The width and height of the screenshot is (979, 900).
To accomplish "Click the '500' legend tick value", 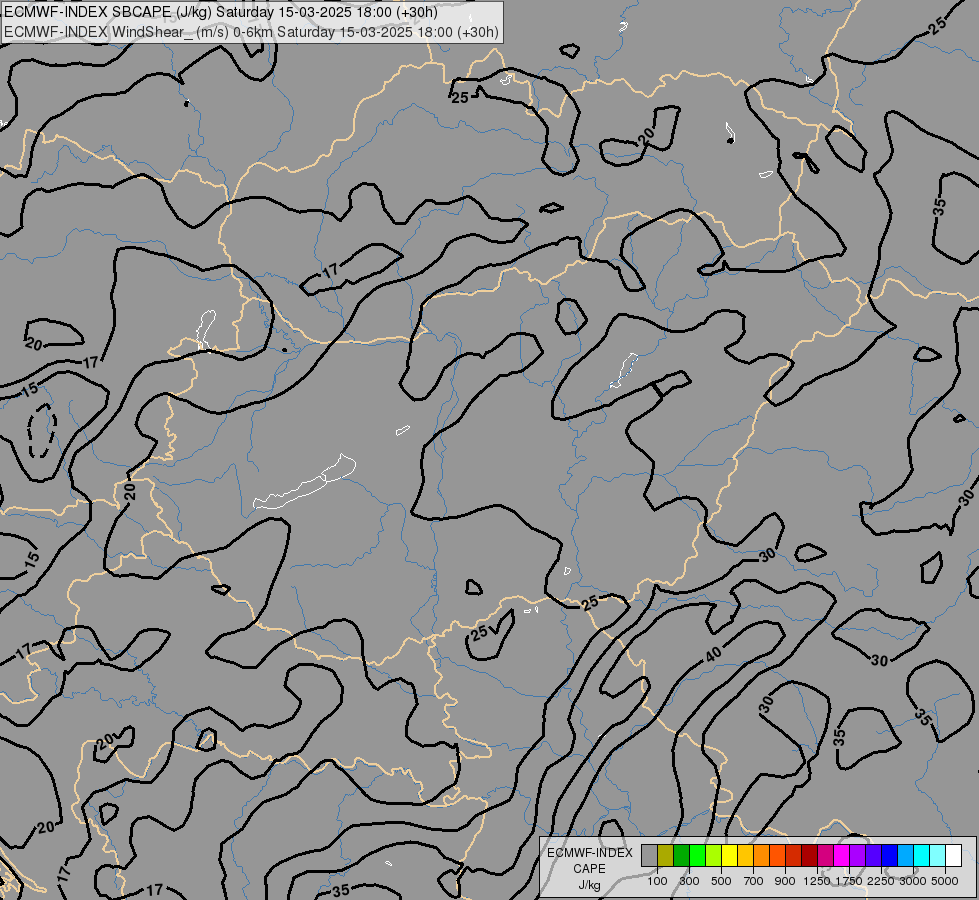I will 721,881.
